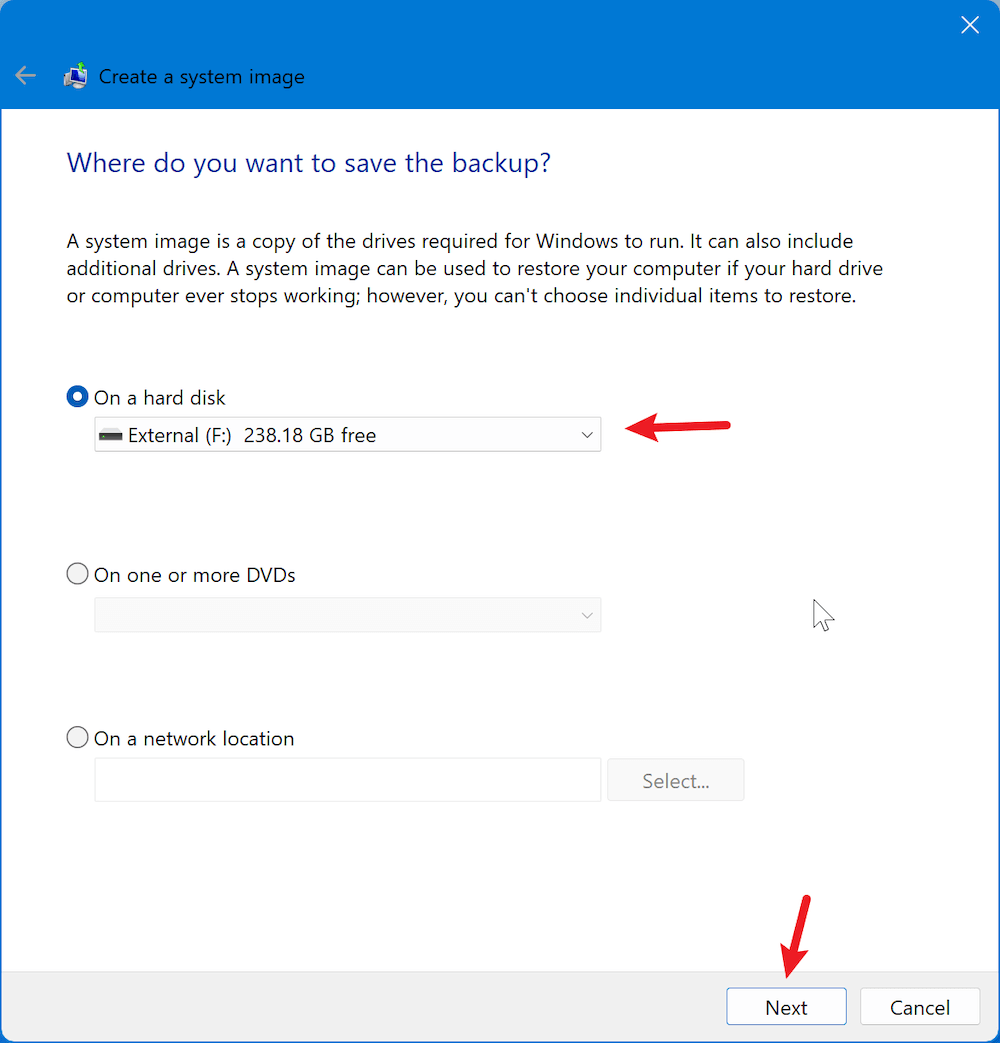Click the 'On one or more DVDs' label text
Screen dimensions: 1000x1043
195,575
